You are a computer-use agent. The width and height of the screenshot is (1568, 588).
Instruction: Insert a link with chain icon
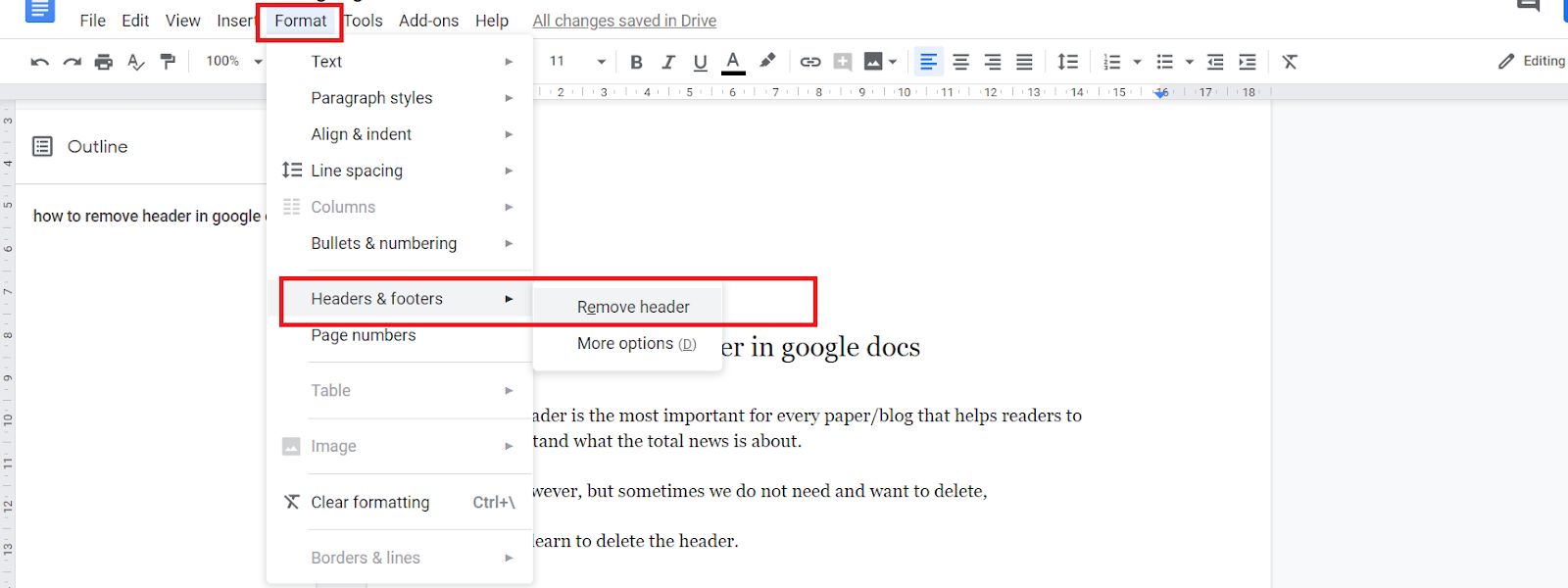pyautogui.click(x=810, y=62)
